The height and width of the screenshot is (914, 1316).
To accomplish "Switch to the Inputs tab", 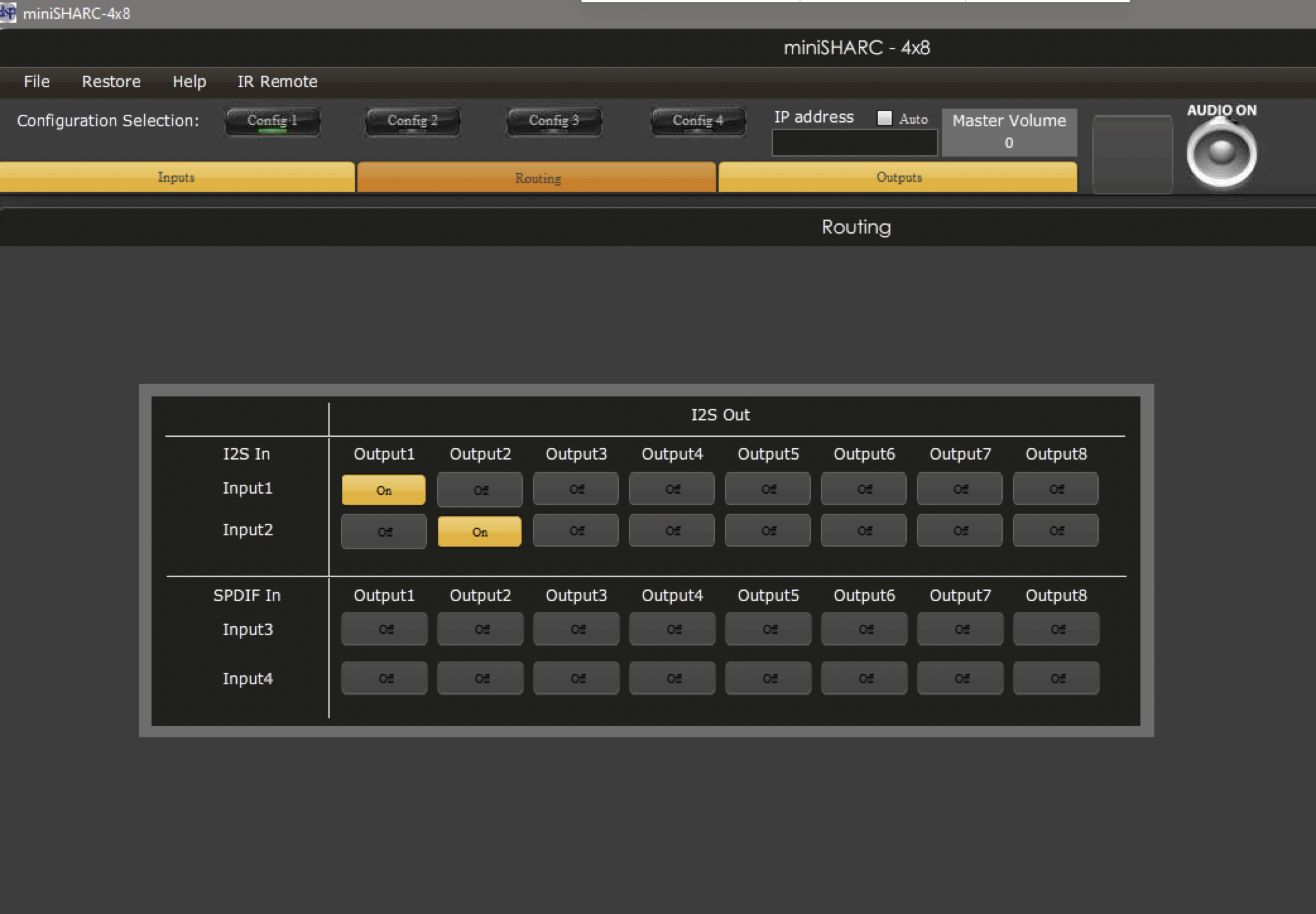I will coord(176,177).
